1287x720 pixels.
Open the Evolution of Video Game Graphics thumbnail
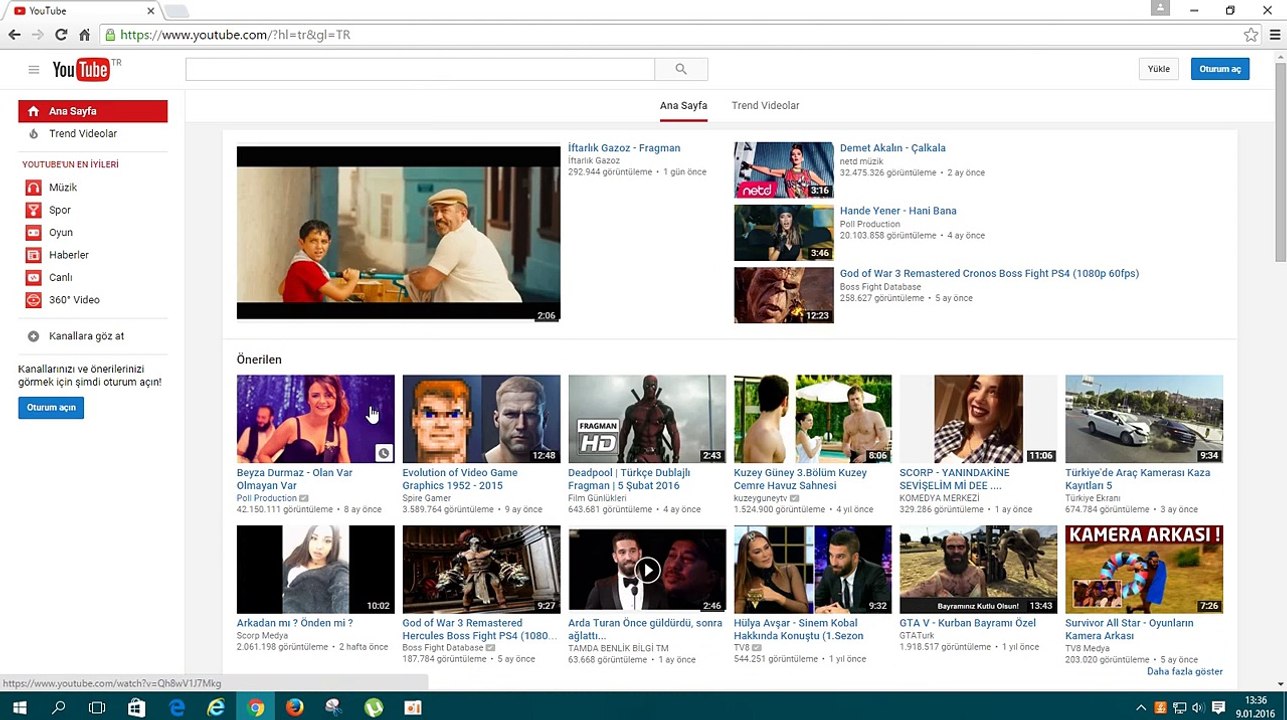(481, 419)
